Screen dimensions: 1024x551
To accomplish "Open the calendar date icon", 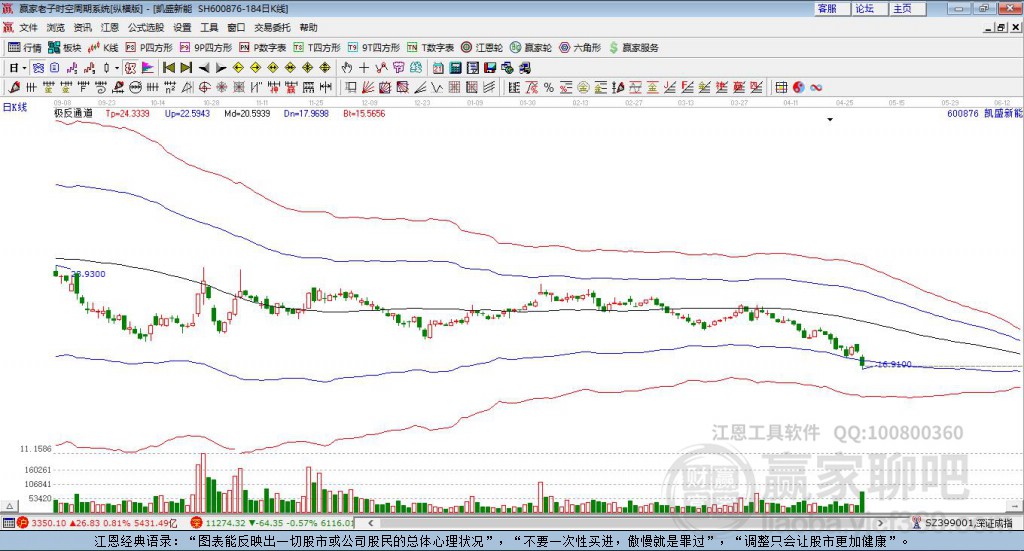I will tap(438, 68).
